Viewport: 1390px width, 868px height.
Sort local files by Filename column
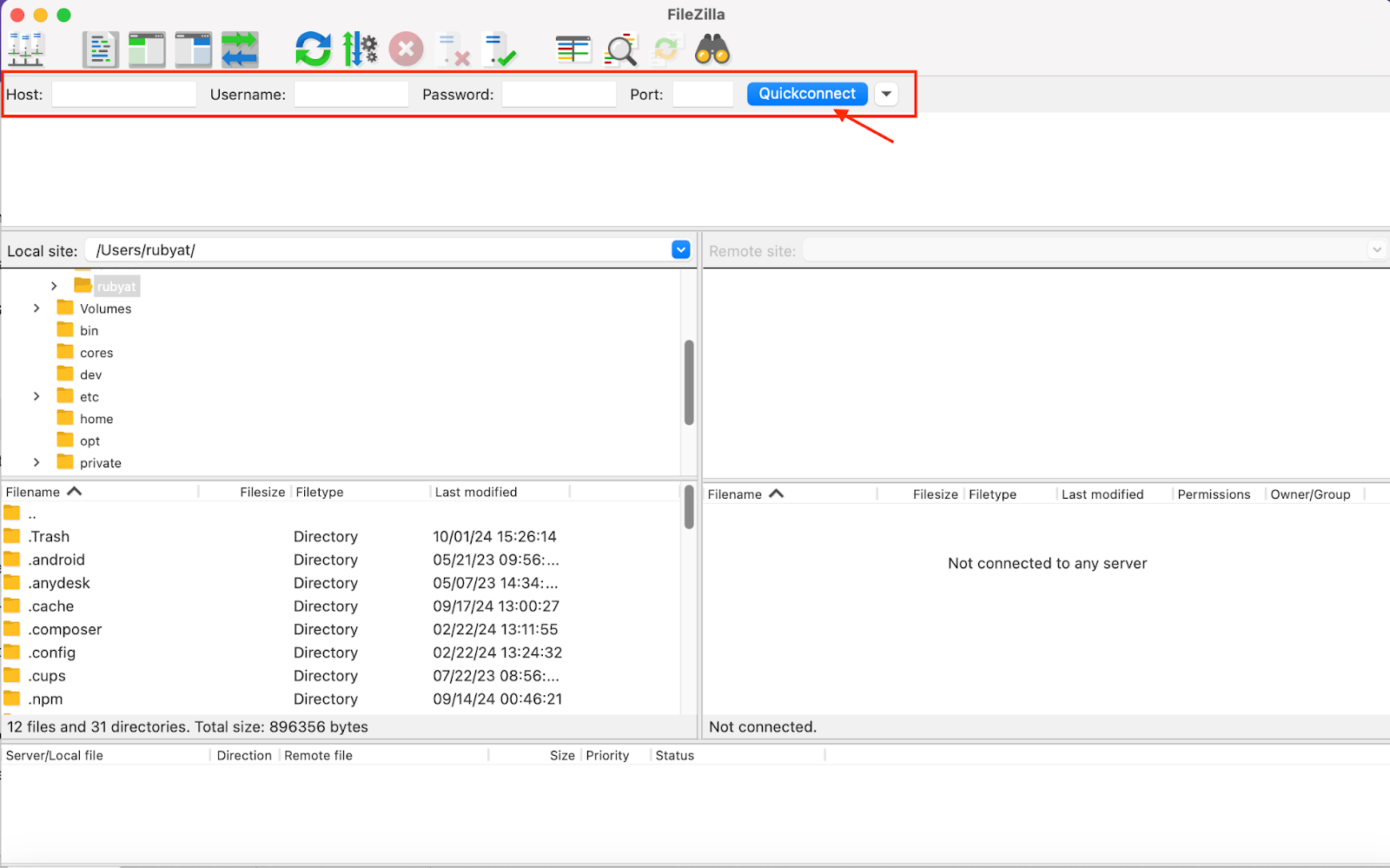100,492
